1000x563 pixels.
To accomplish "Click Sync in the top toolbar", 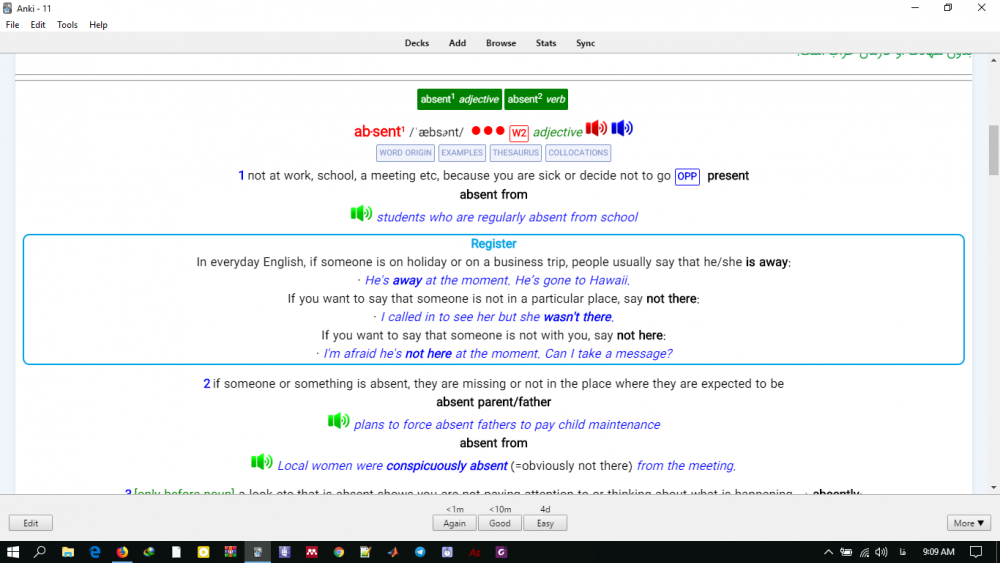I will (585, 43).
